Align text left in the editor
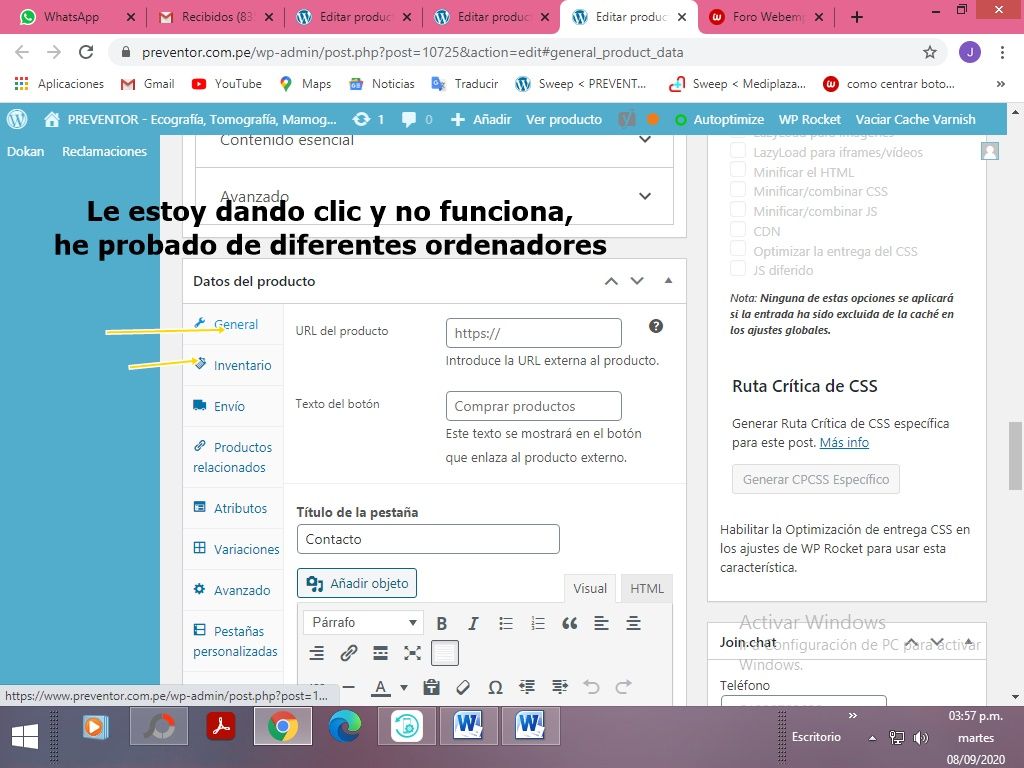This screenshot has width=1024, height=768. pos(601,623)
